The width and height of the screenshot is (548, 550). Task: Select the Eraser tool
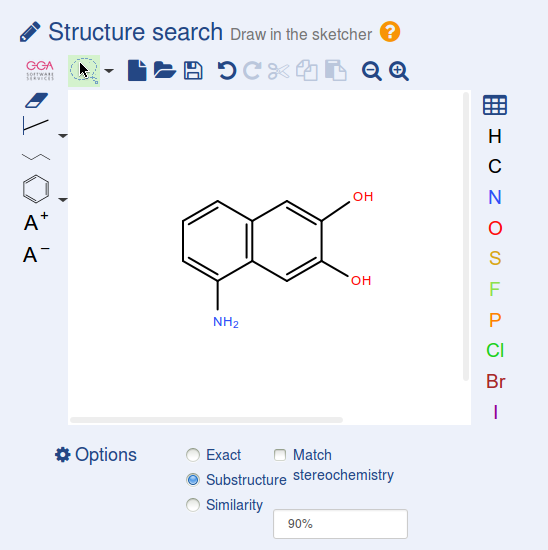[x=36, y=100]
